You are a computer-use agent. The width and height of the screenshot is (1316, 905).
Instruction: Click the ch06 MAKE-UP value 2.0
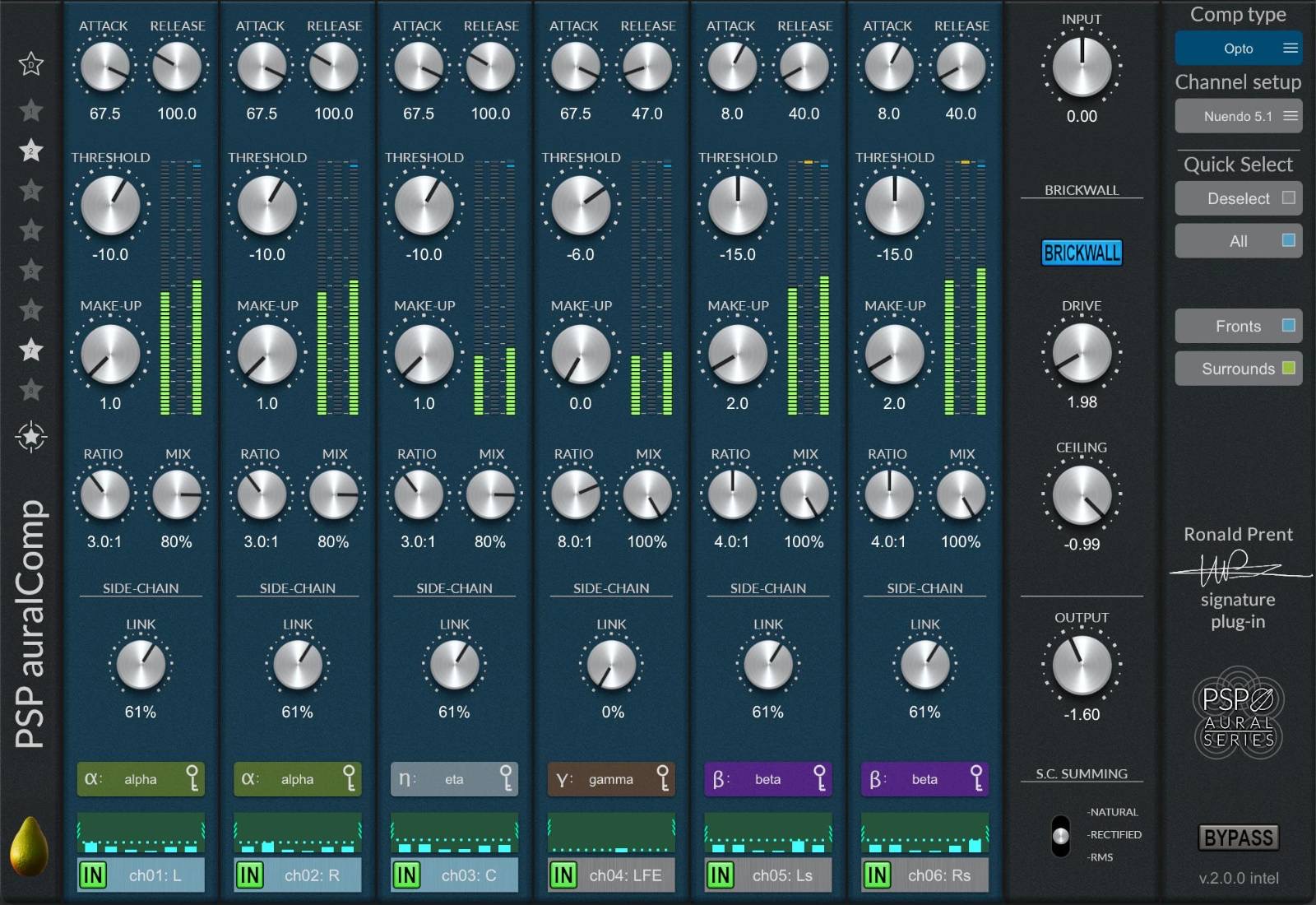coord(894,403)
